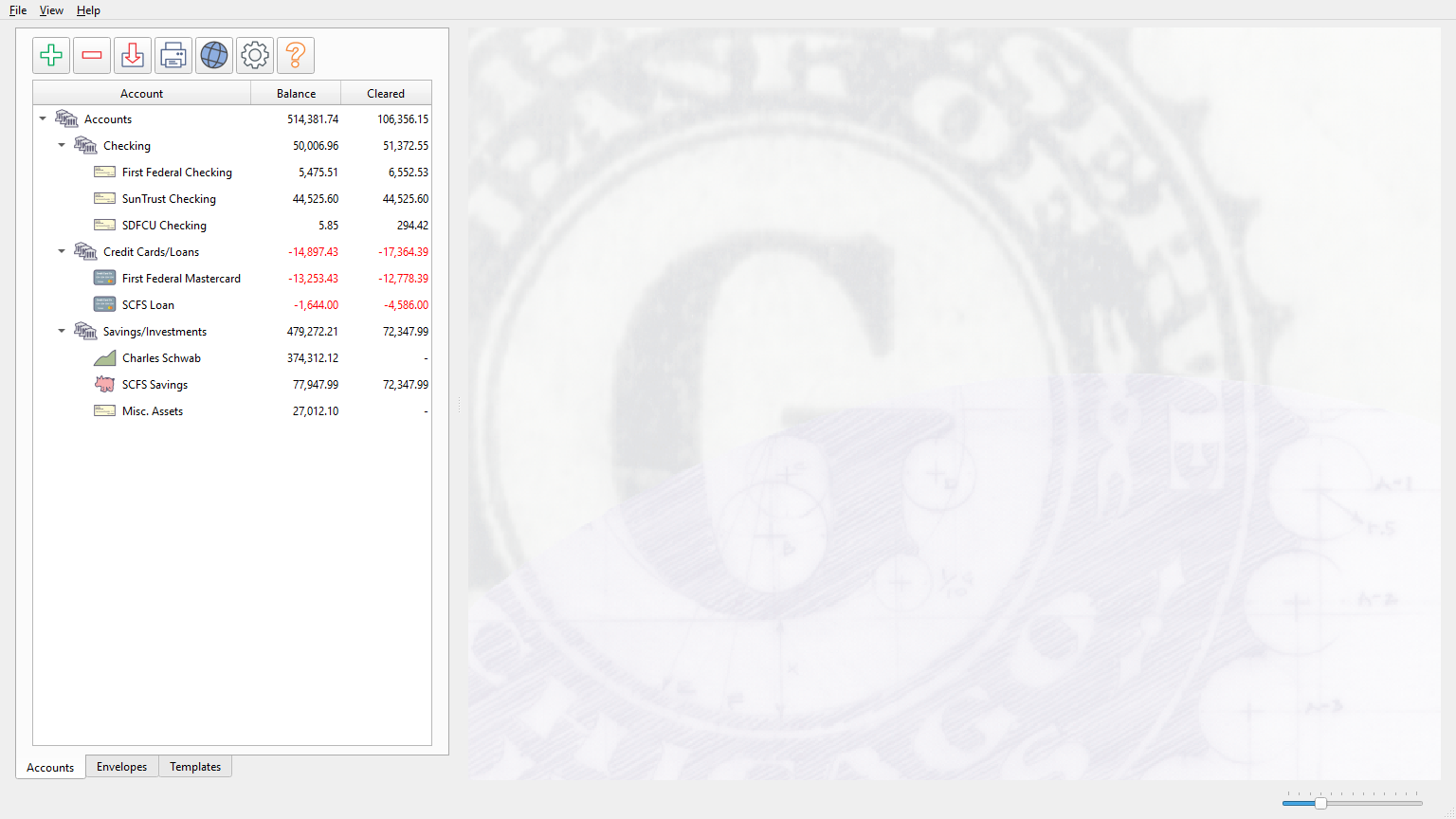
Task: Click the piggy bank icon for SCFS Savings
Action: [x=104, y=384]
